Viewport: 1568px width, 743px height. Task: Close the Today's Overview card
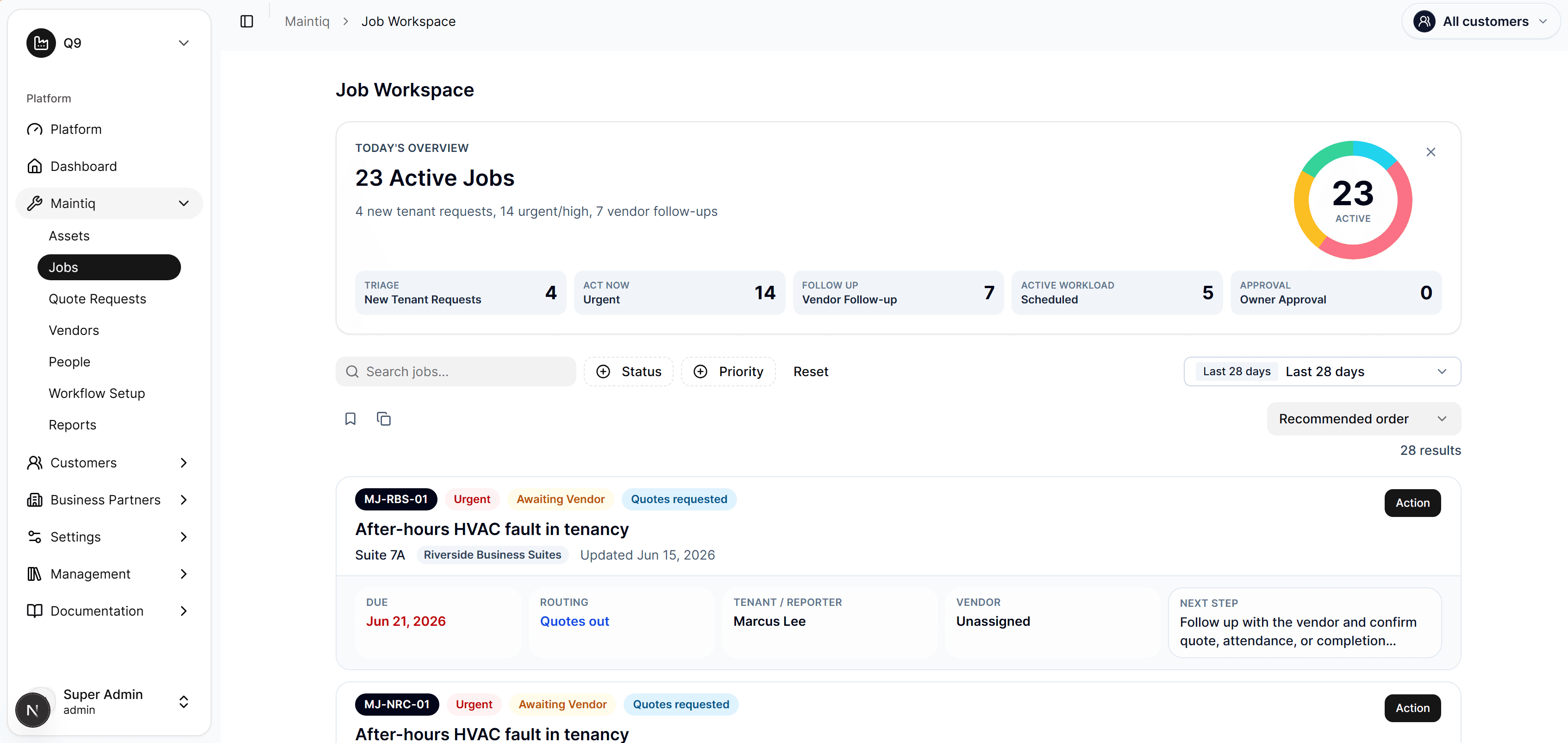[1431, 152]
